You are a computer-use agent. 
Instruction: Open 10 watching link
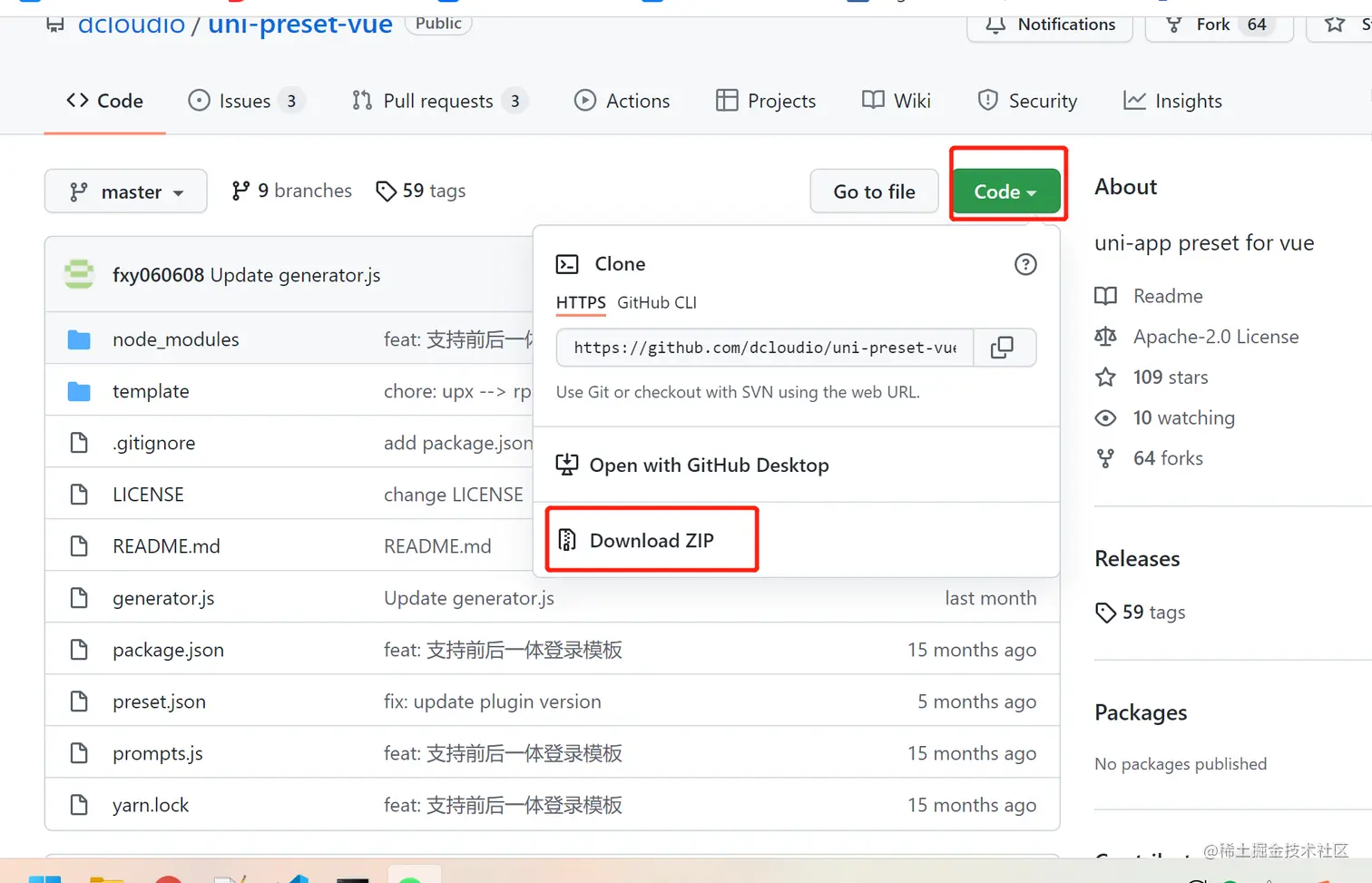coord(1184,417)
